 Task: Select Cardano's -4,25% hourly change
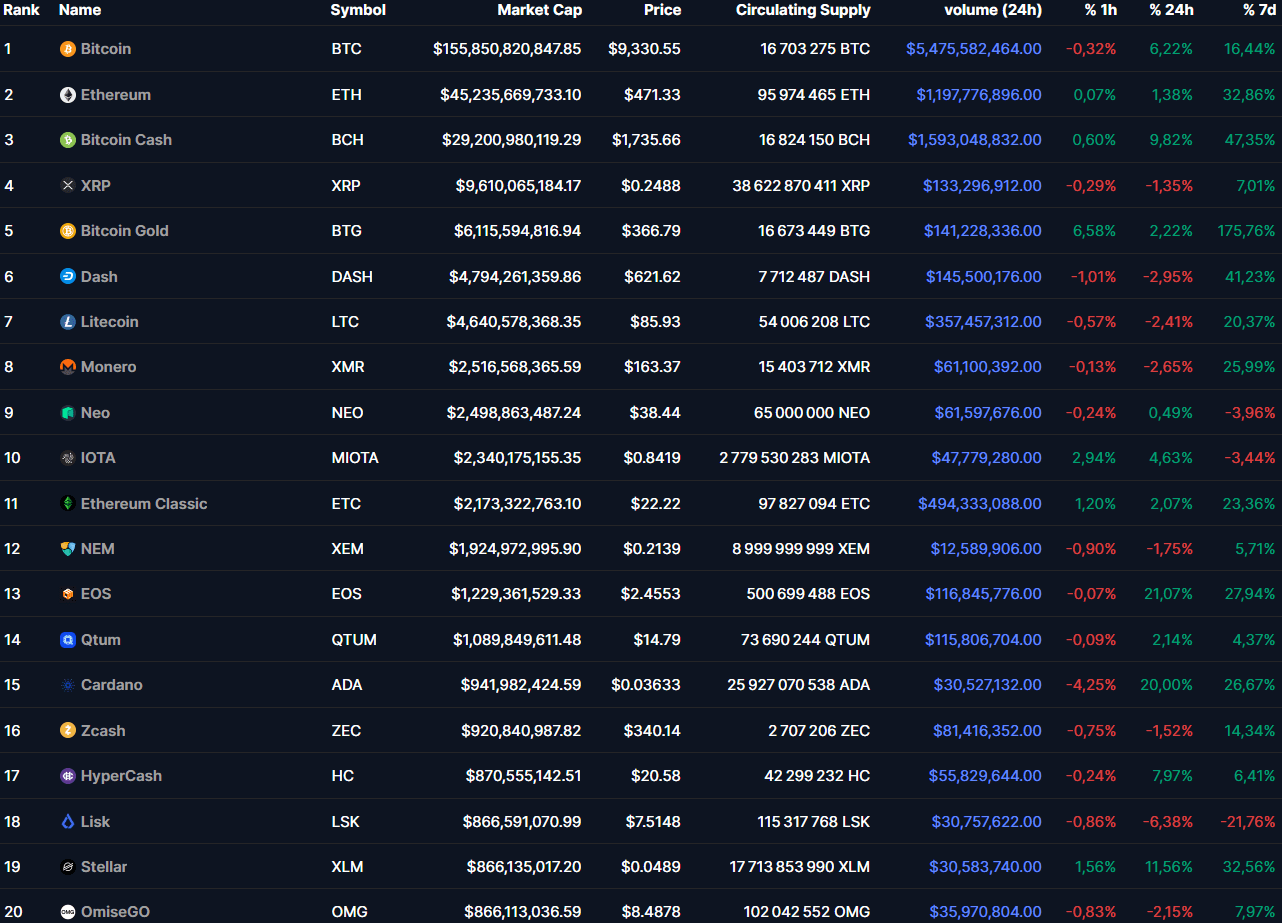(1091, 685)
